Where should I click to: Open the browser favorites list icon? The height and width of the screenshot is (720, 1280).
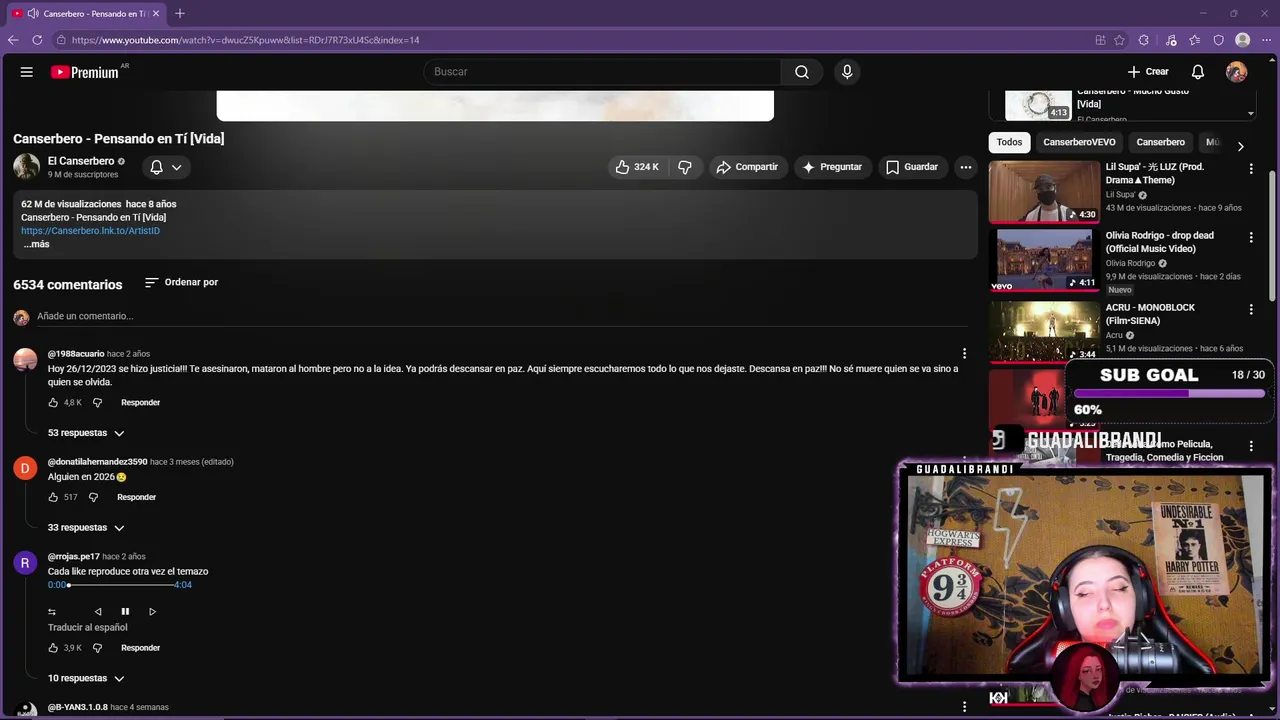(1195, 40)
